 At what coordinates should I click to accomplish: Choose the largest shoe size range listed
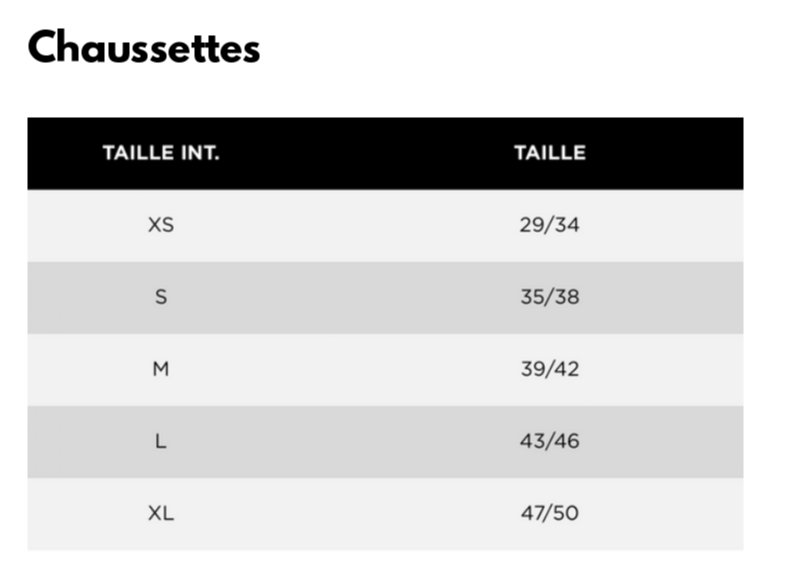pyautogui.click(x=549, y=514)
